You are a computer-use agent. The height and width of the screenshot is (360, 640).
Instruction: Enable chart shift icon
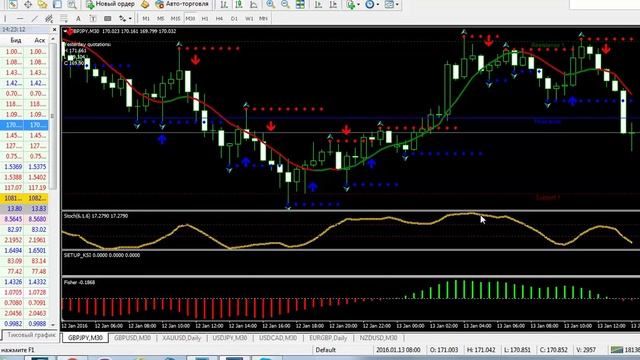333,4
